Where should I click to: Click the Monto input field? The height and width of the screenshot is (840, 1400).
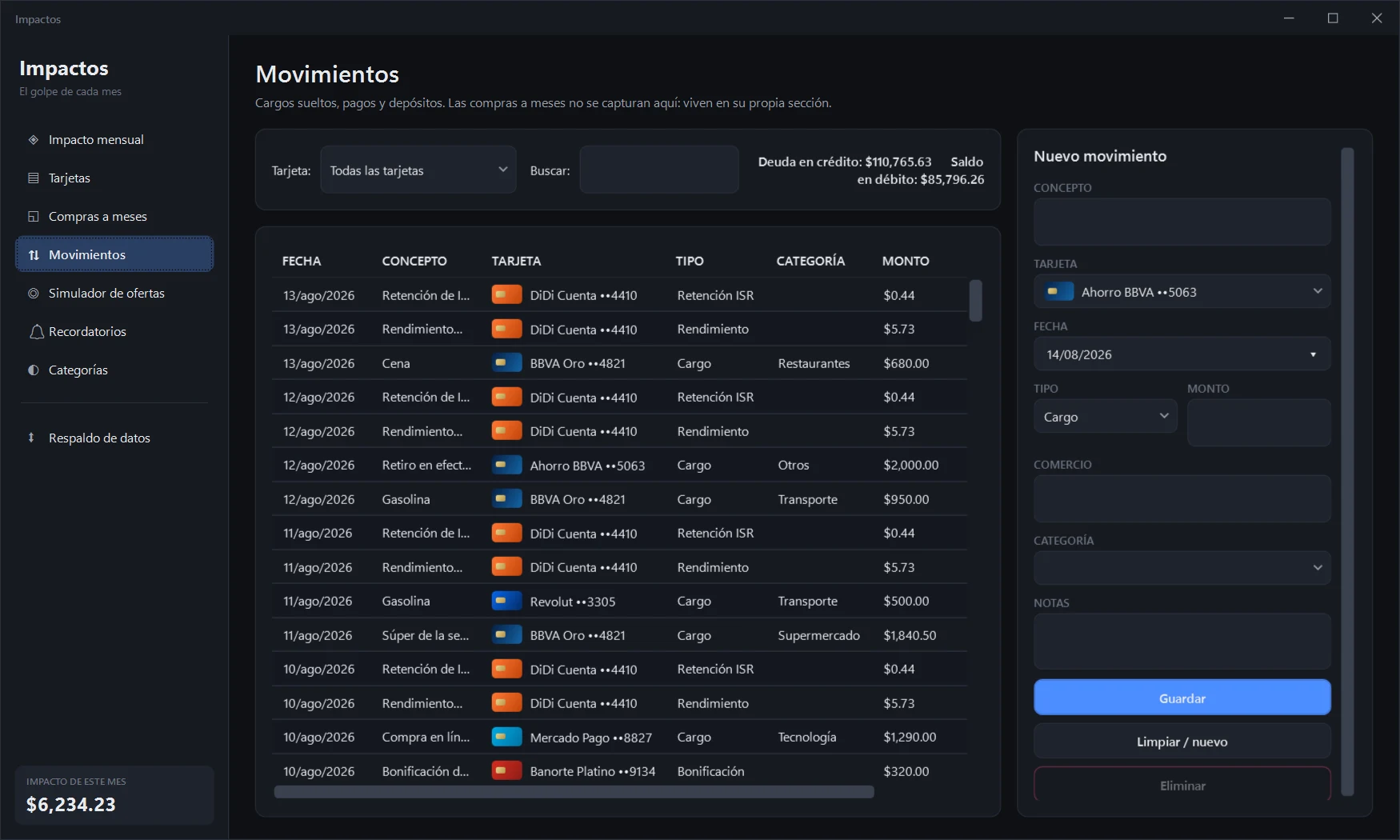click(1258, 422)
